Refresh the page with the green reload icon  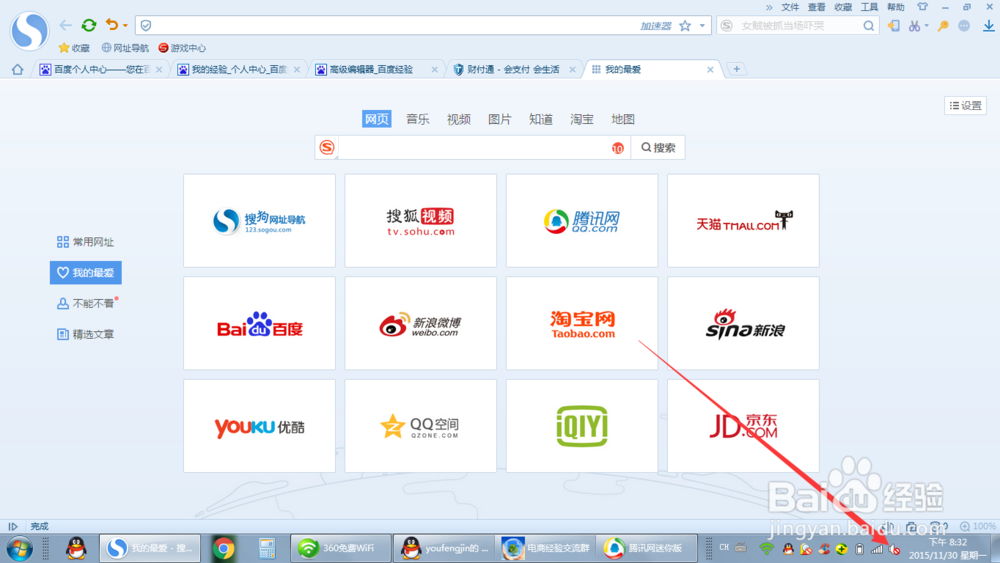89,26
